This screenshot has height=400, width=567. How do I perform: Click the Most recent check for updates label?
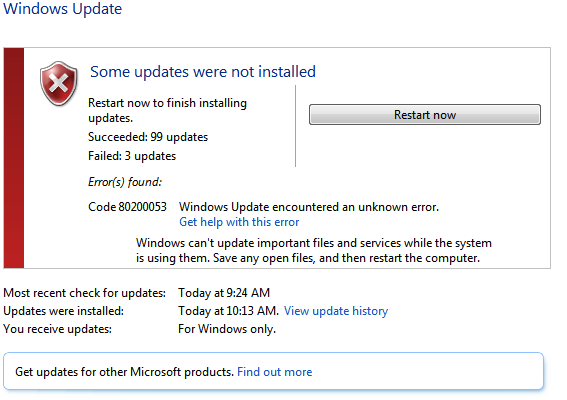click(85, 293)
